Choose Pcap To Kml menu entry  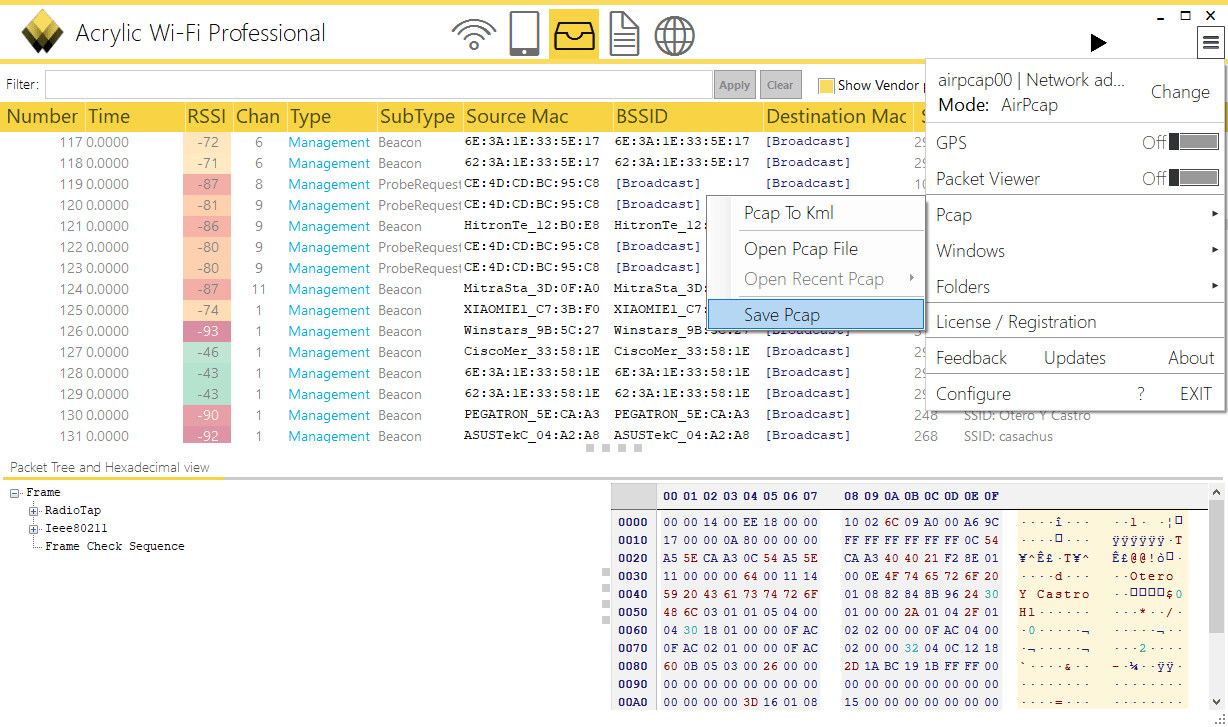tap(815, 213)
